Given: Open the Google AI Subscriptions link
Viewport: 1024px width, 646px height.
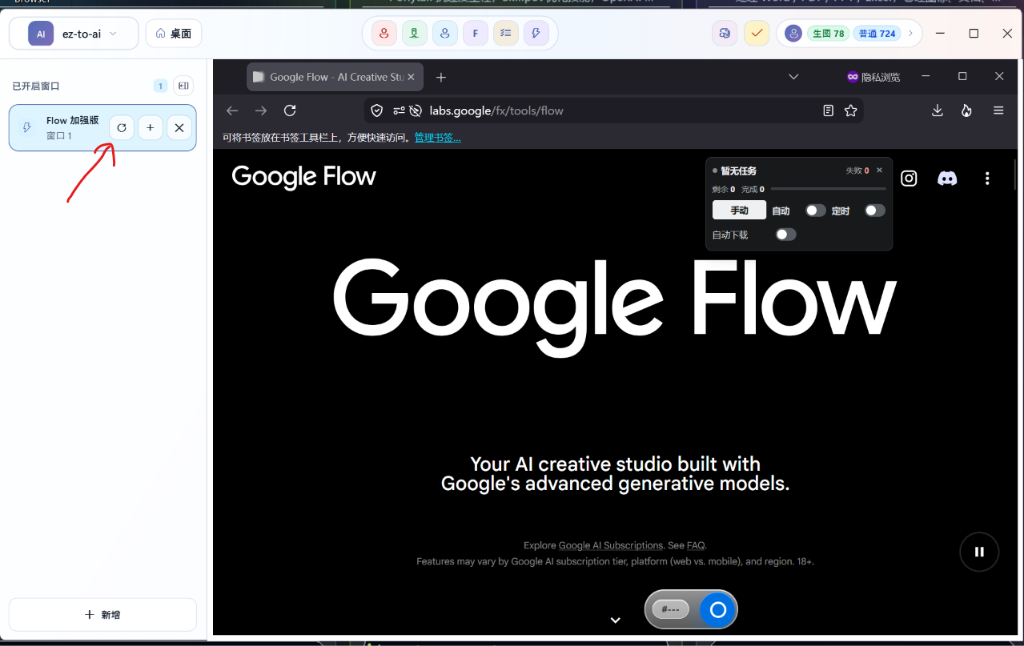Looking at the screenshot, I should [x=611, y=545].
